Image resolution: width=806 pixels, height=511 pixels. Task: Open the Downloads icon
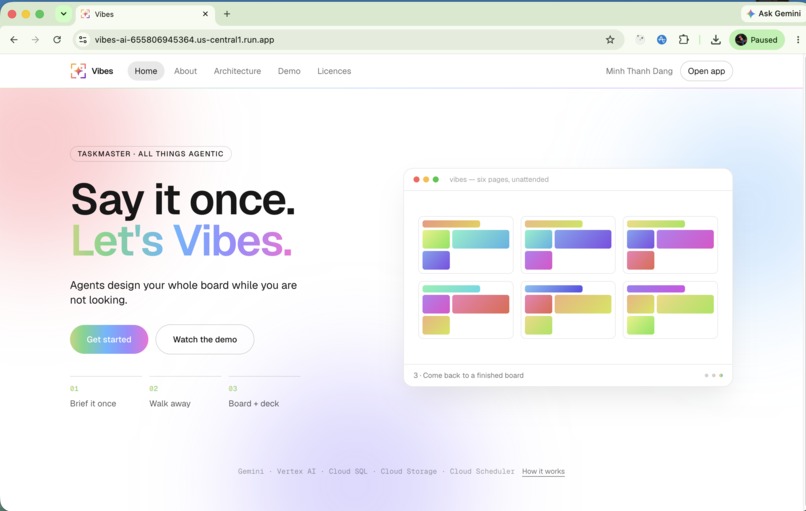tap(716, 40)
